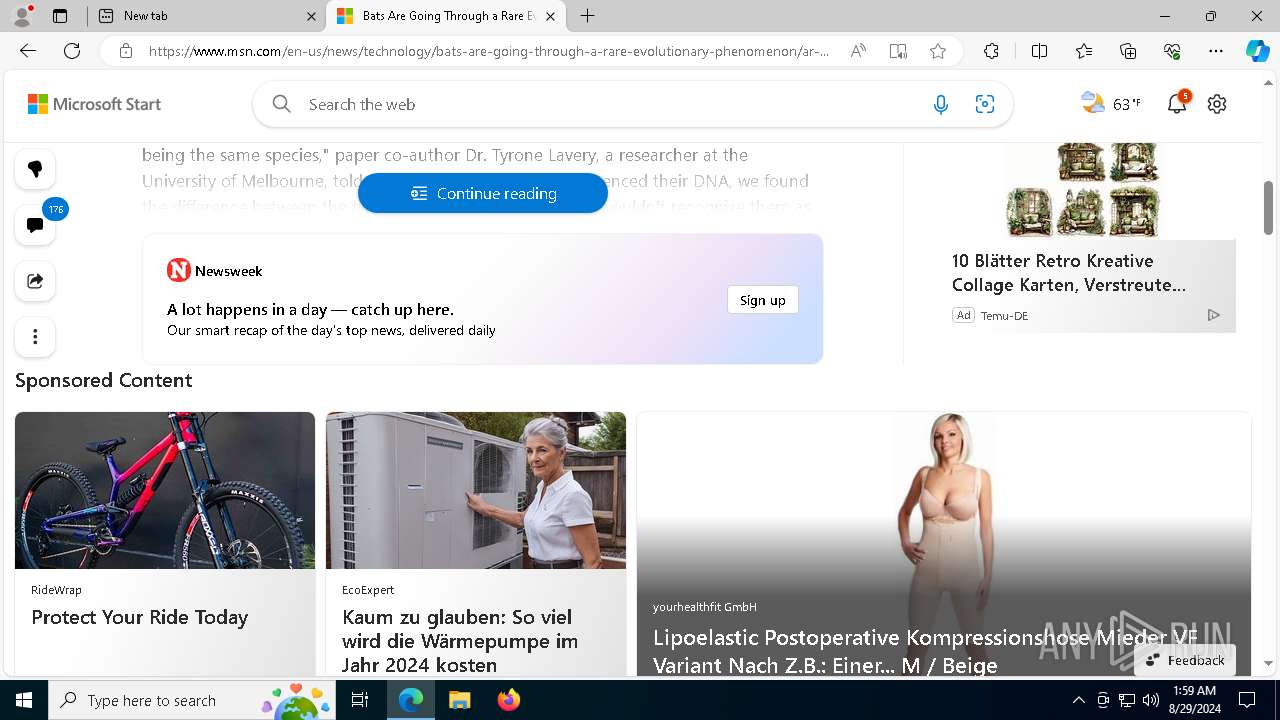Click the search magnifier icon
Screen dimensions: 1280x720
click(x=282, y=104)
